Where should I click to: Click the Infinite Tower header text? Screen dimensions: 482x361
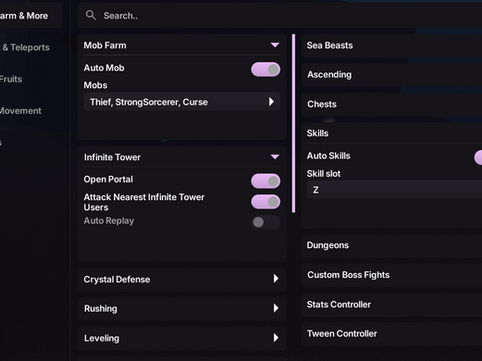[112, 157]
